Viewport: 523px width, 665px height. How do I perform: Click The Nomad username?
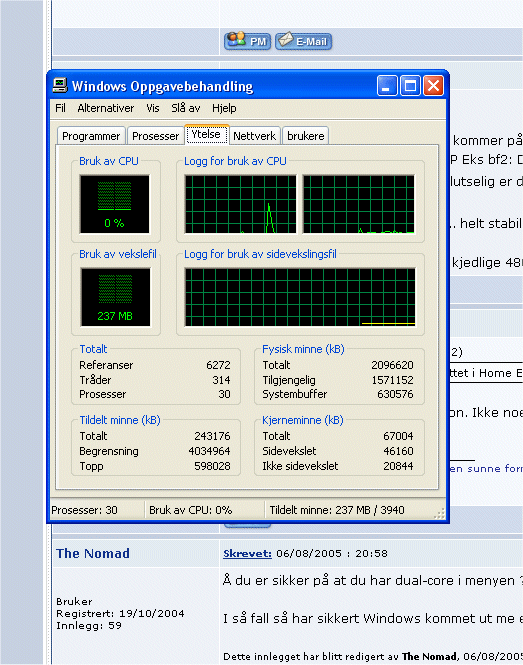[93, 553]
